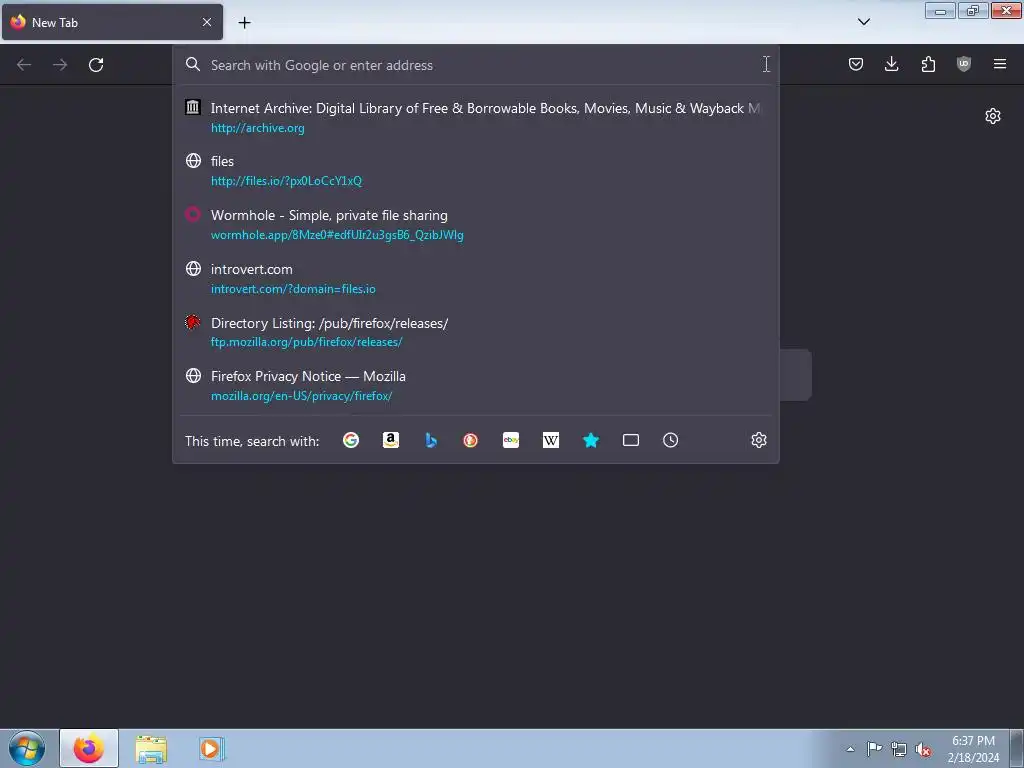Search this time with Wikipedia icon

[551, 440]
